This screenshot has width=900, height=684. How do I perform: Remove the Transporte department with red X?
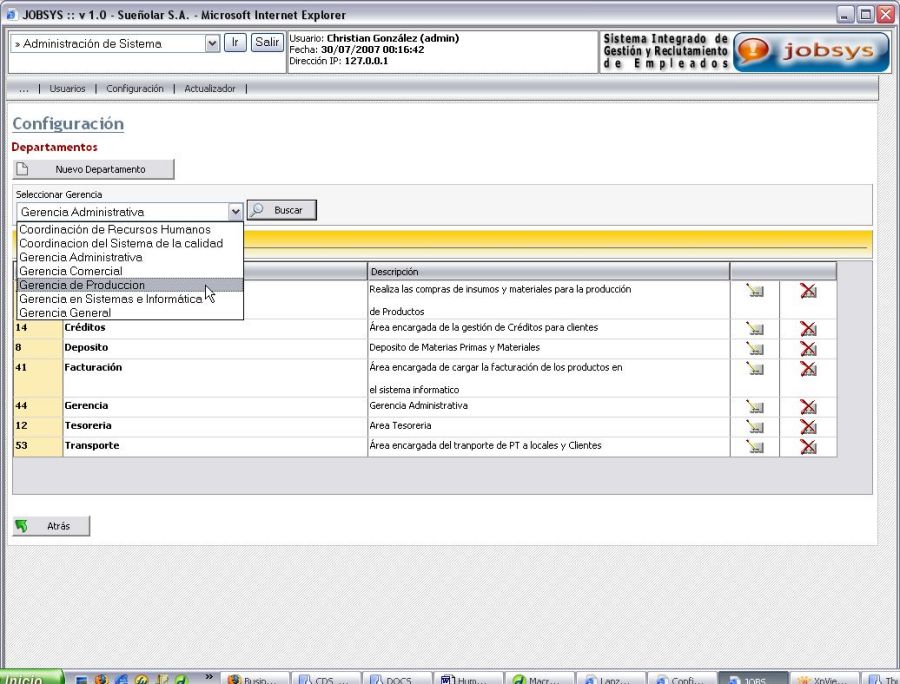pos(808,447)
